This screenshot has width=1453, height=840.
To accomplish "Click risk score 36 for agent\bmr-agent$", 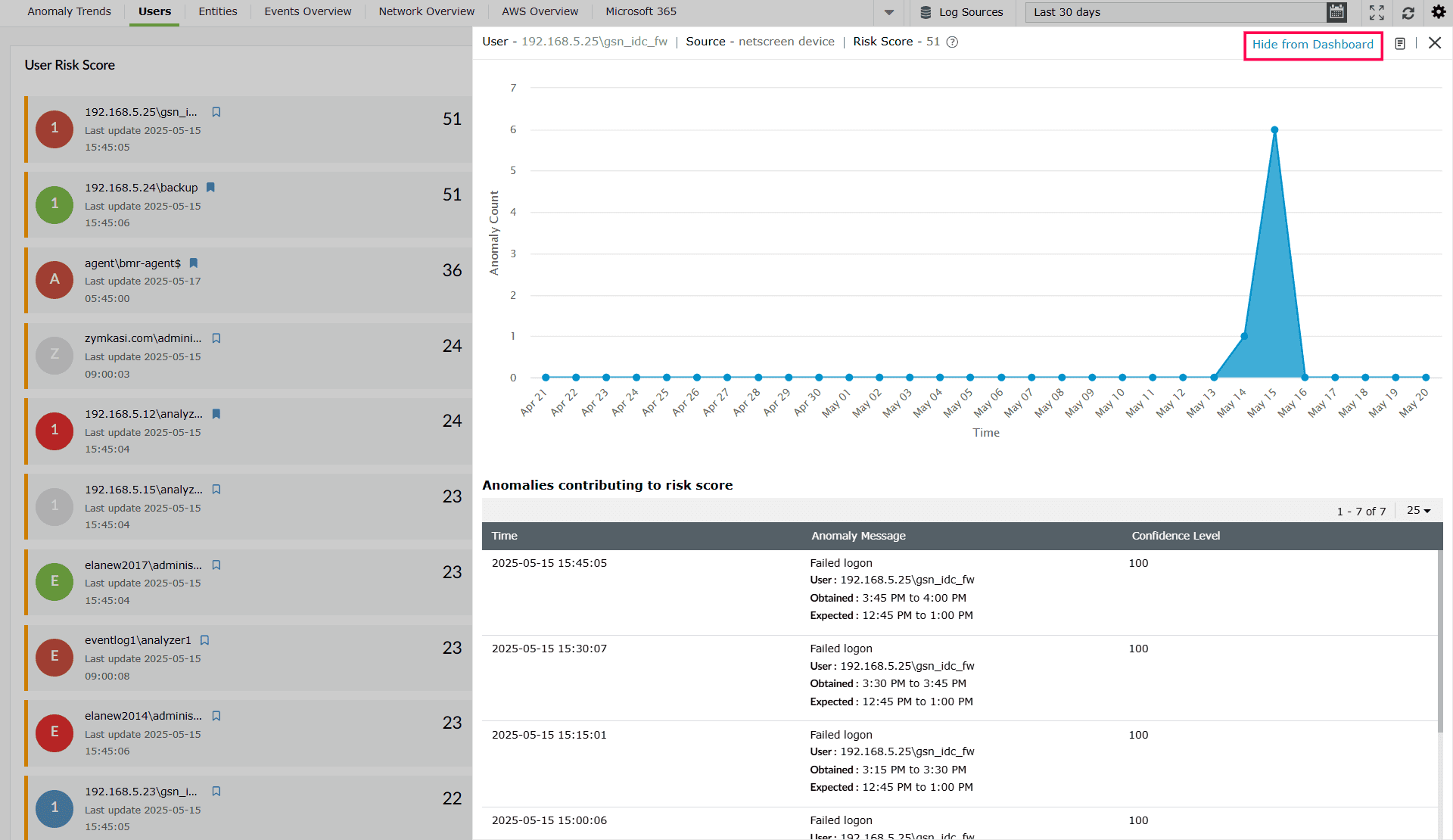I will (452, 270).
